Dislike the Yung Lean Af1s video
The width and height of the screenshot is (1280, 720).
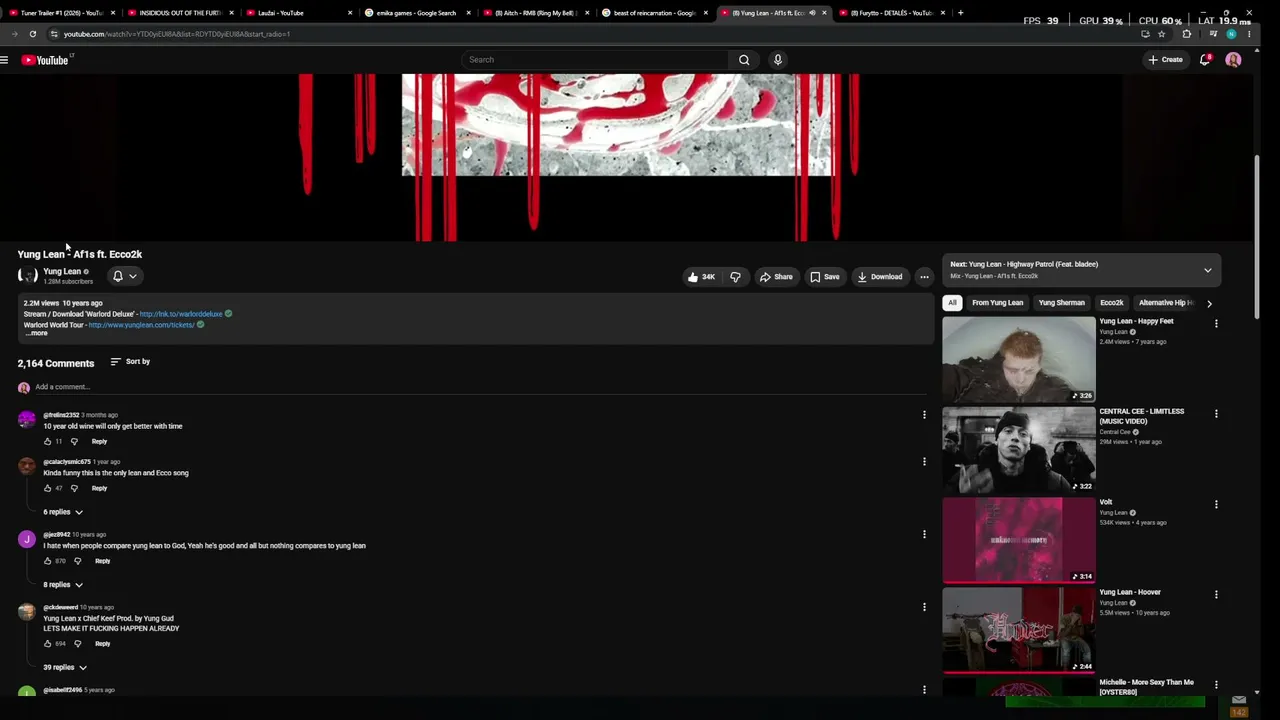pos(735,277)
